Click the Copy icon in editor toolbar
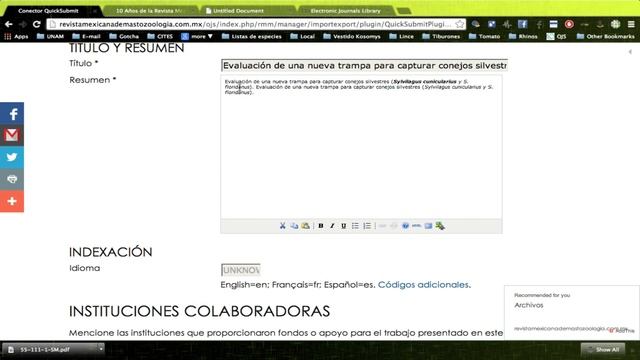 click(294, 226)
